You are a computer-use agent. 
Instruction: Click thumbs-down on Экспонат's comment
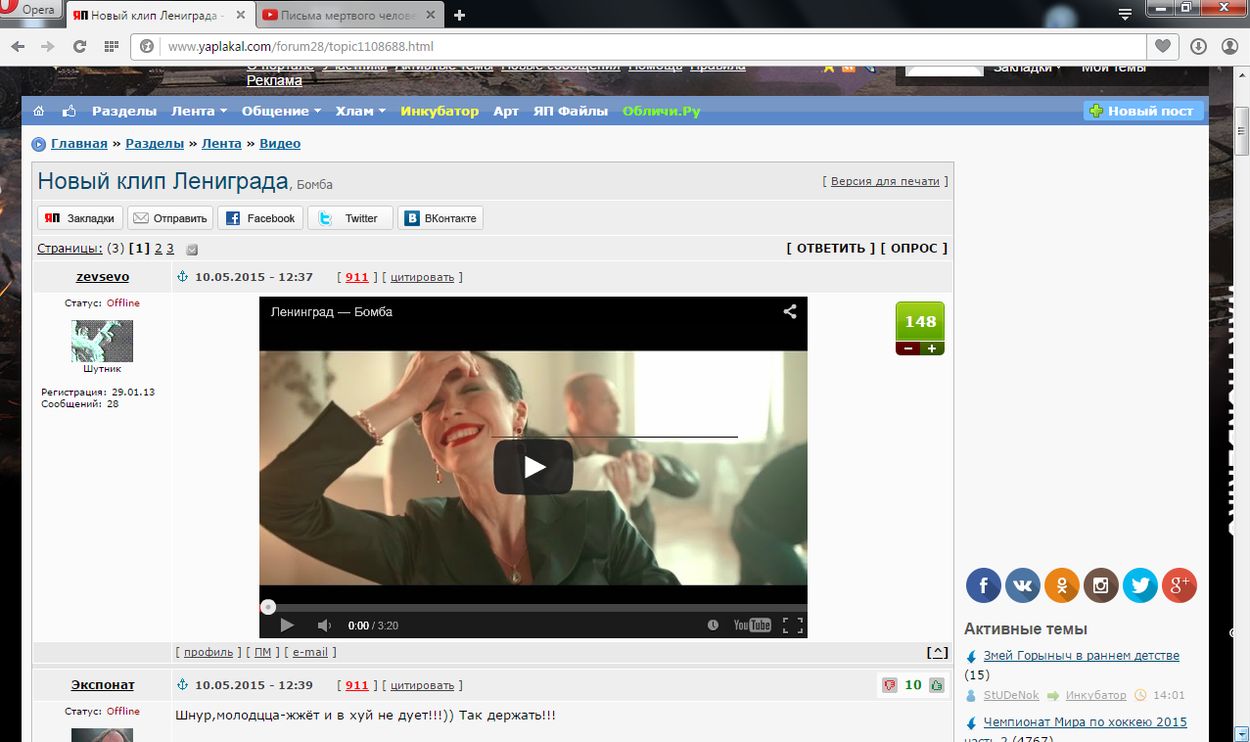889,685
